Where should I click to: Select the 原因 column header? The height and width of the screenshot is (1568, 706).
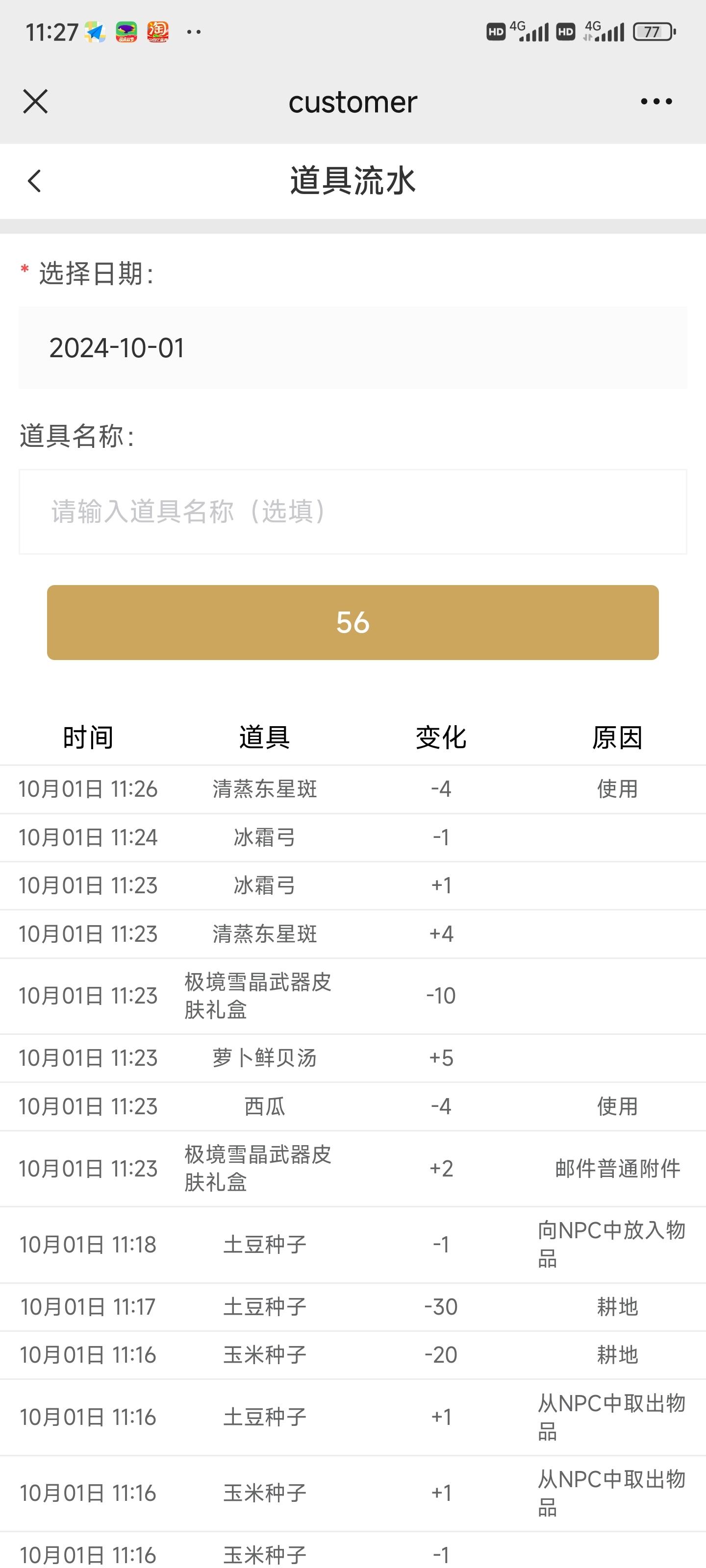point(618,737)
